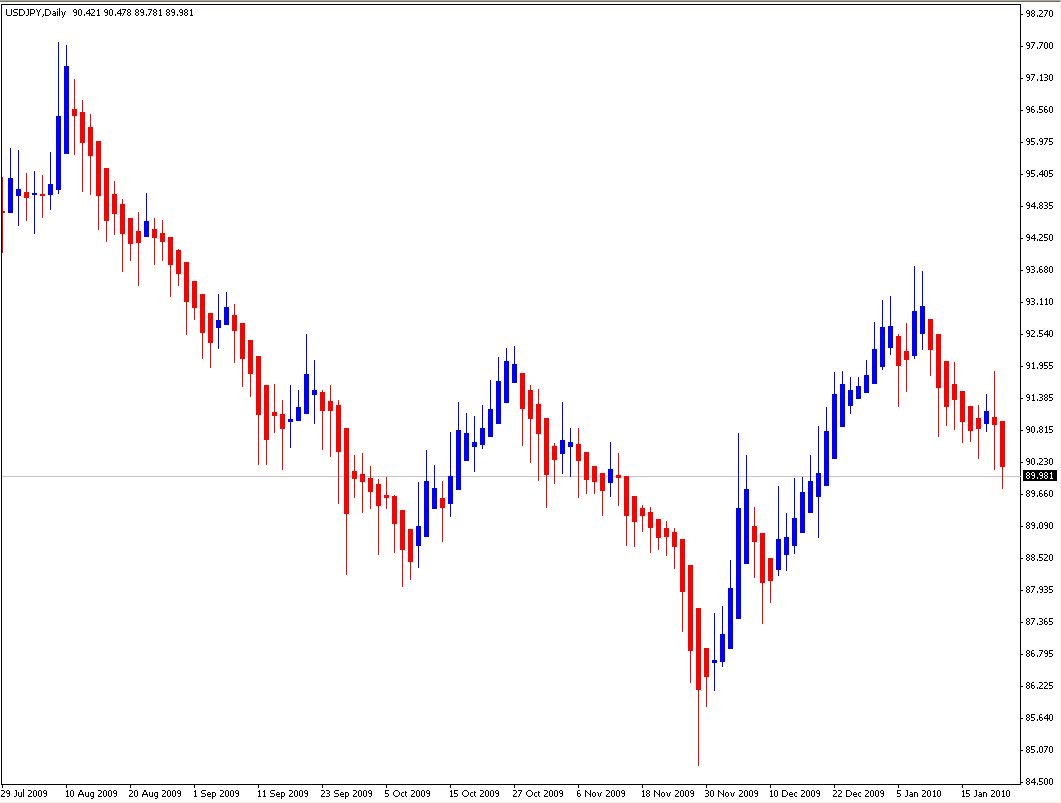The width and height of the screenshot is (1061, 803).
Task: Click the 22 Dec 2009 date label
Action: (858, 793)
